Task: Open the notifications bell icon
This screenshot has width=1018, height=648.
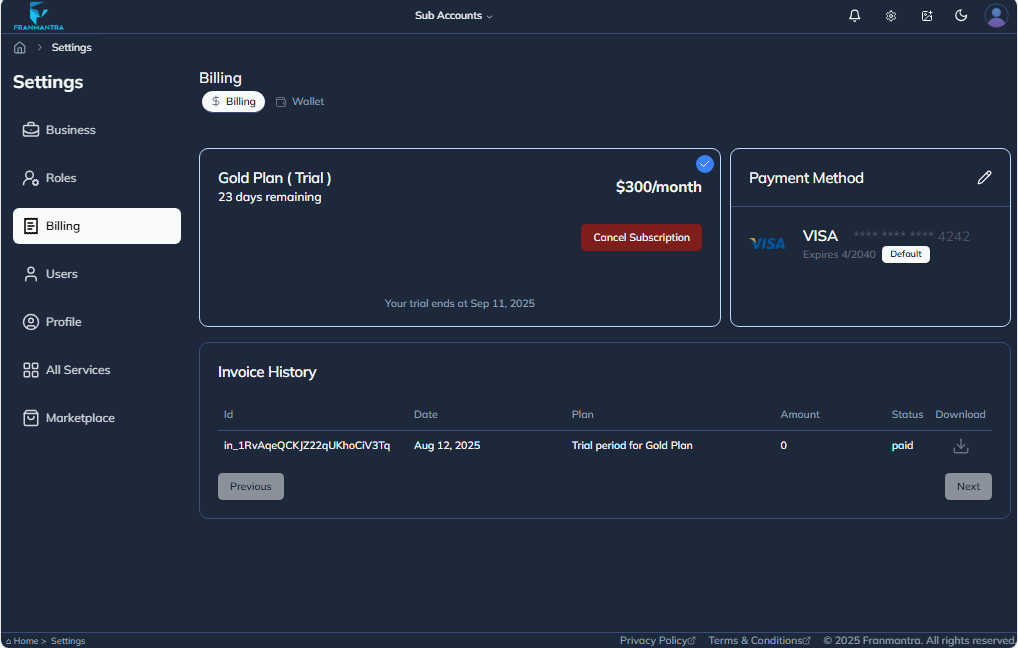Action: (x=854, y=15)
